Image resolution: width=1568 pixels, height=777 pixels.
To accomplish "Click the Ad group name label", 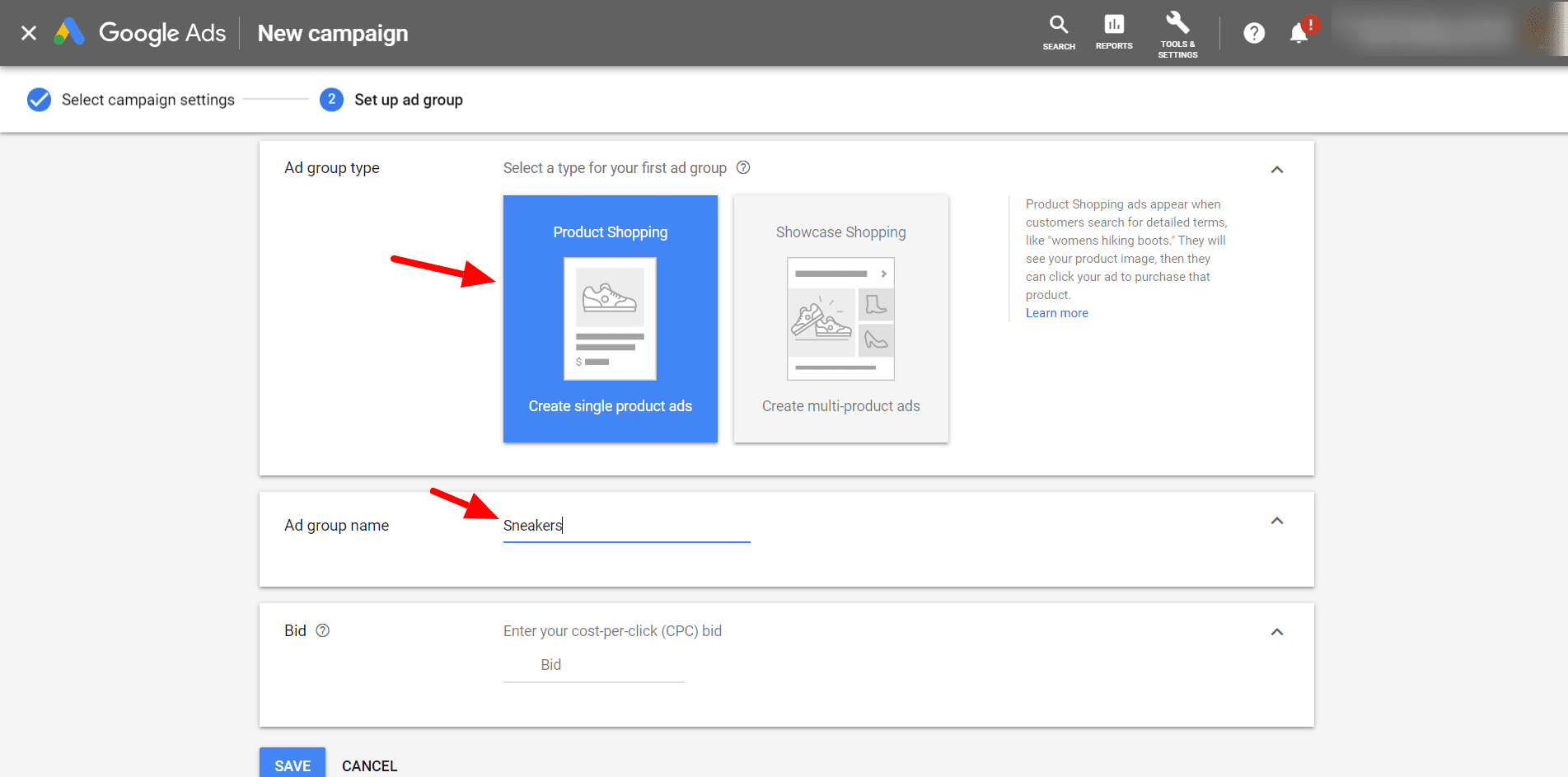I will 336,526.
